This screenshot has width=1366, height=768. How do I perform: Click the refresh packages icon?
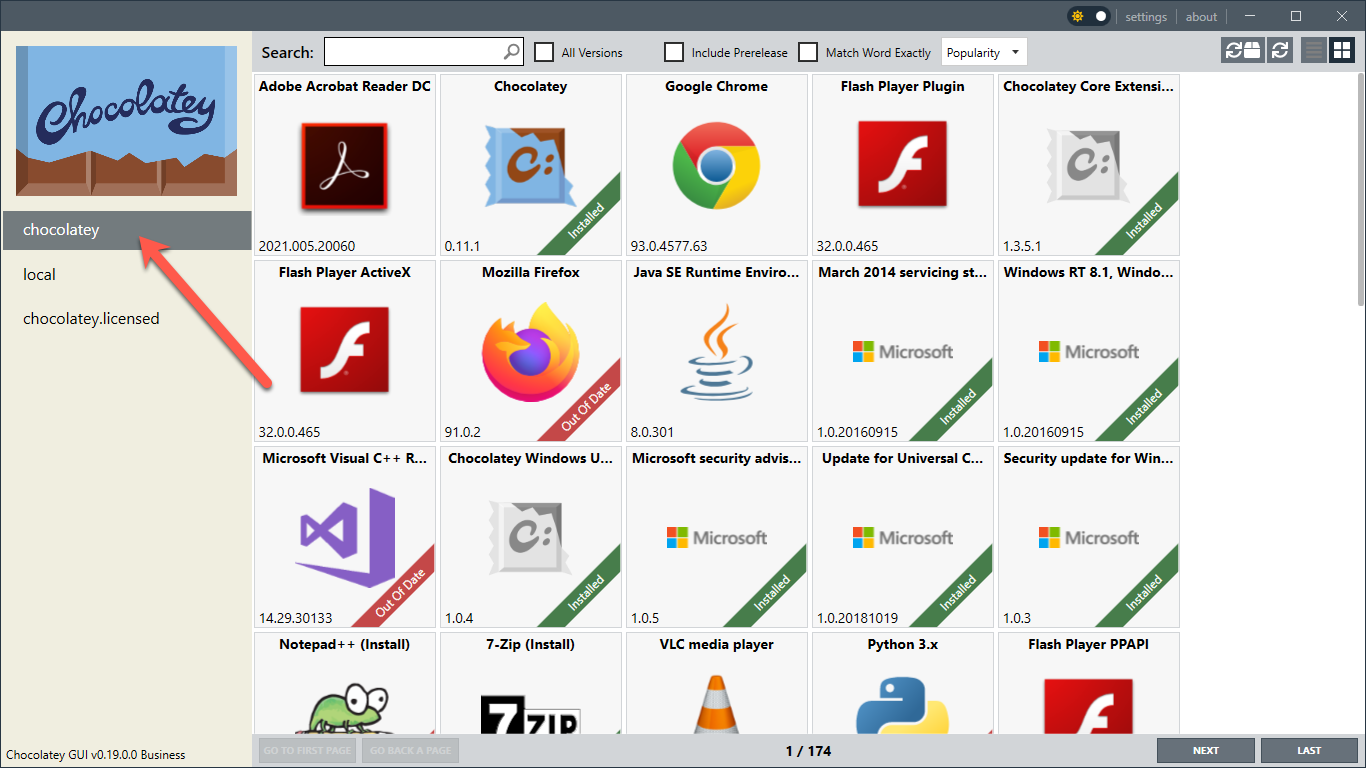pyautogui.click(x=1280, y=50)
